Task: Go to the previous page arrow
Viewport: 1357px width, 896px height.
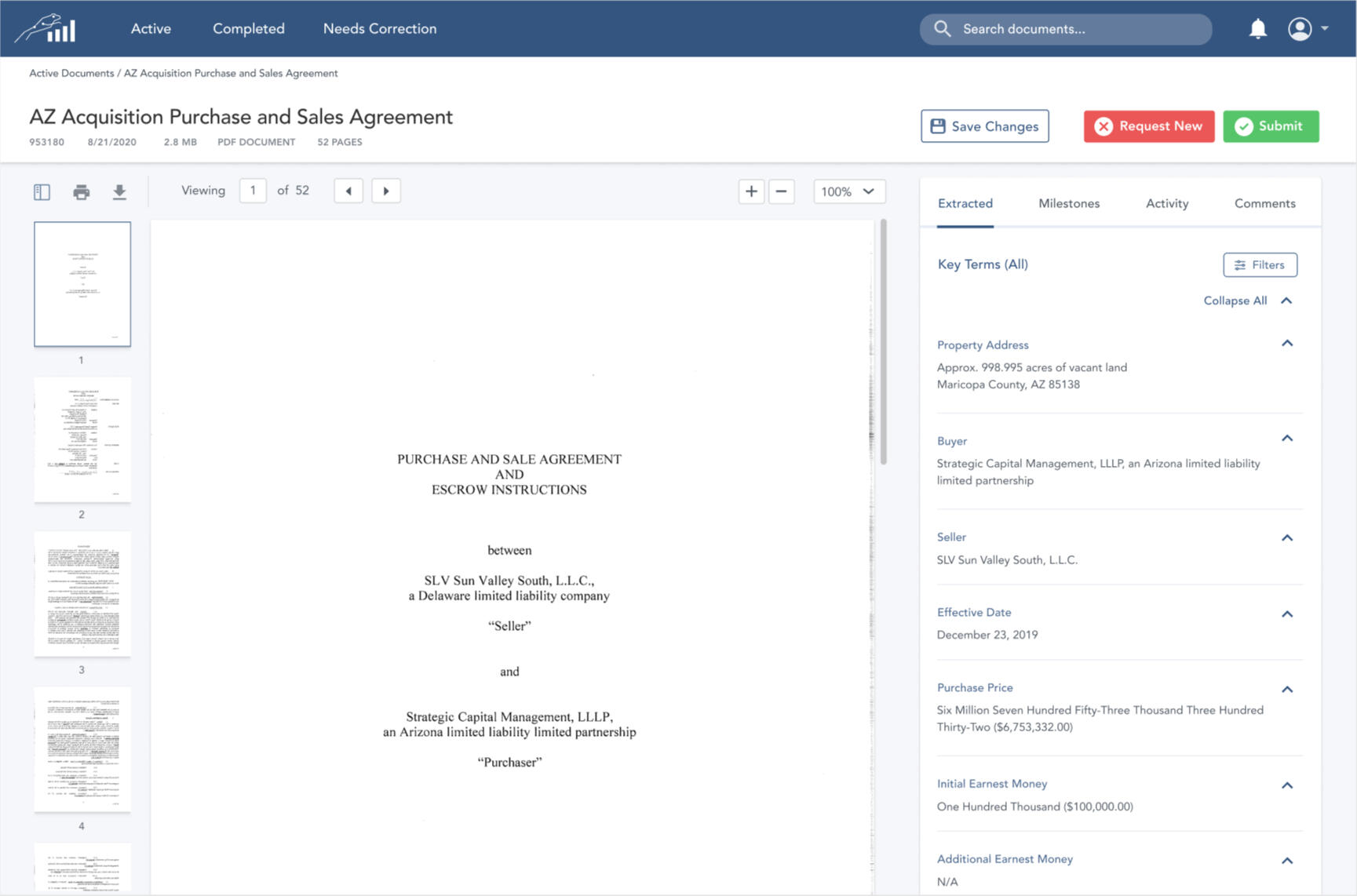Action: click(x=348, y=191)
